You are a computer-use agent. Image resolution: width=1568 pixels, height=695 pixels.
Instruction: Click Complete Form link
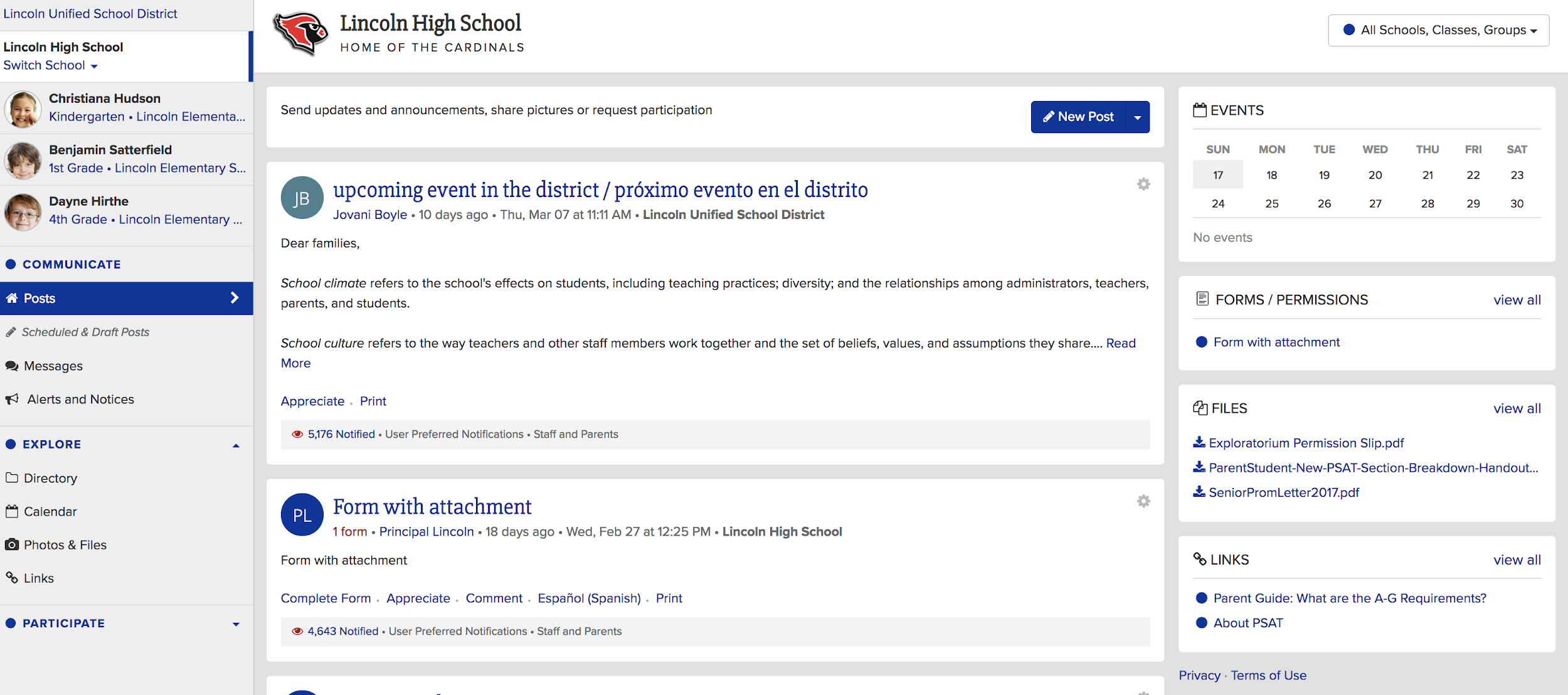[326, 598]
